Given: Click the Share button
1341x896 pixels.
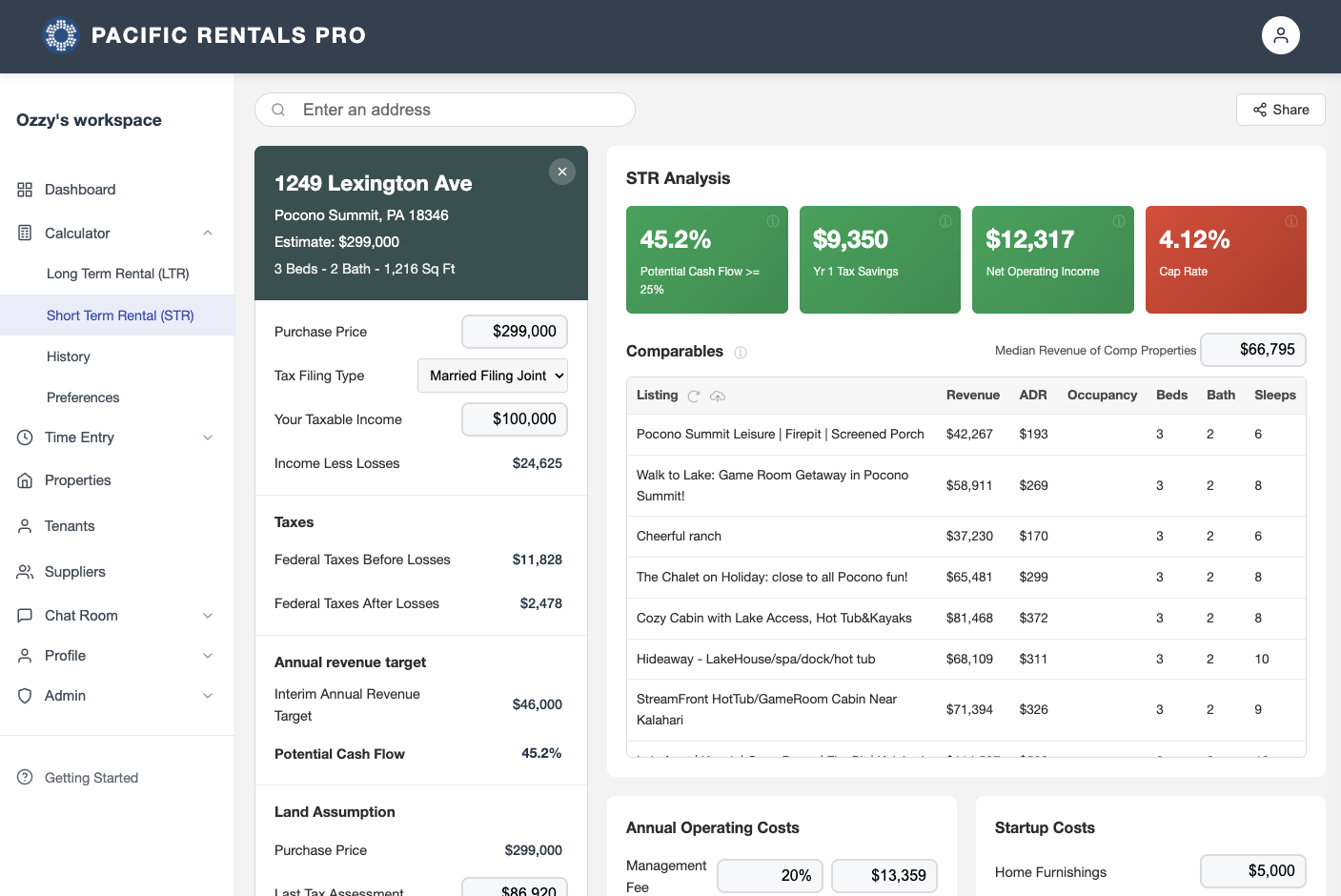Looking at the screenshot, I should coord(1280,109).
